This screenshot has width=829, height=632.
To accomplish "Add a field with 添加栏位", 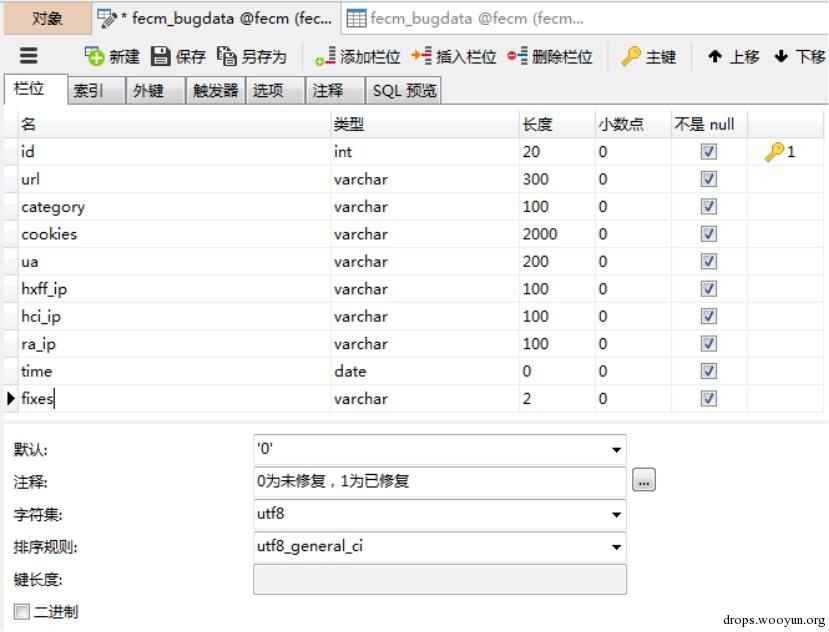I will tap(325, 56).
